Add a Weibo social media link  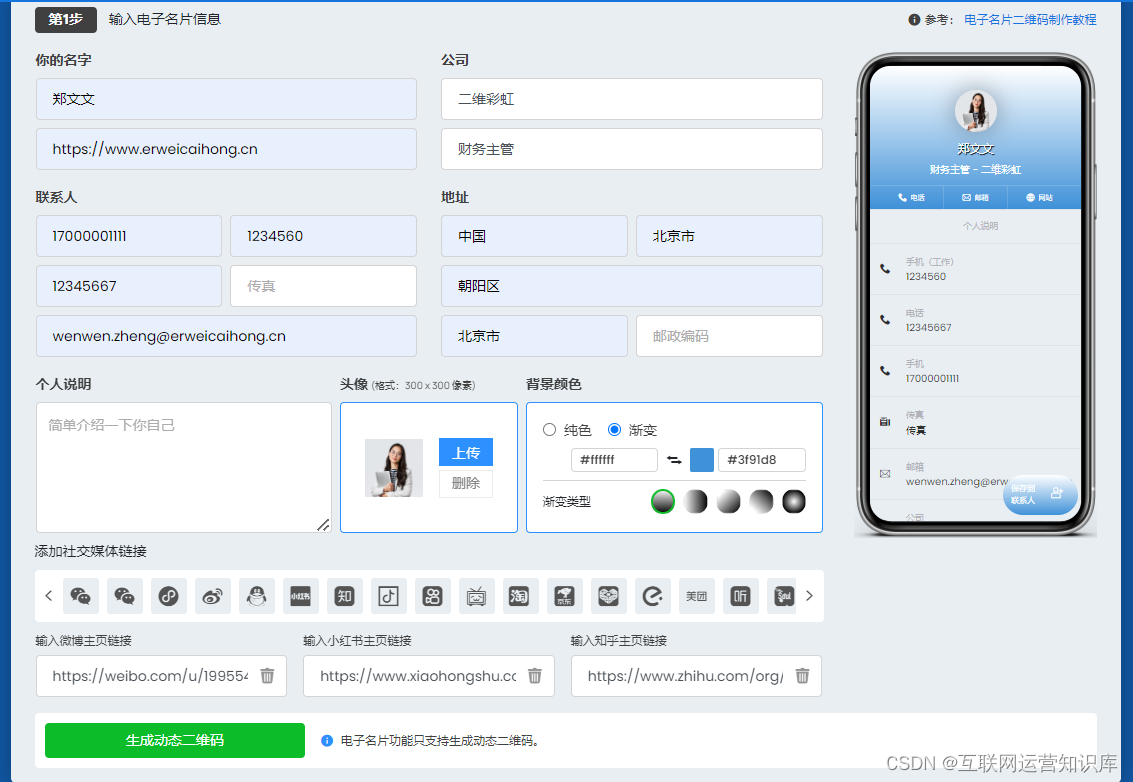[212, 596]
